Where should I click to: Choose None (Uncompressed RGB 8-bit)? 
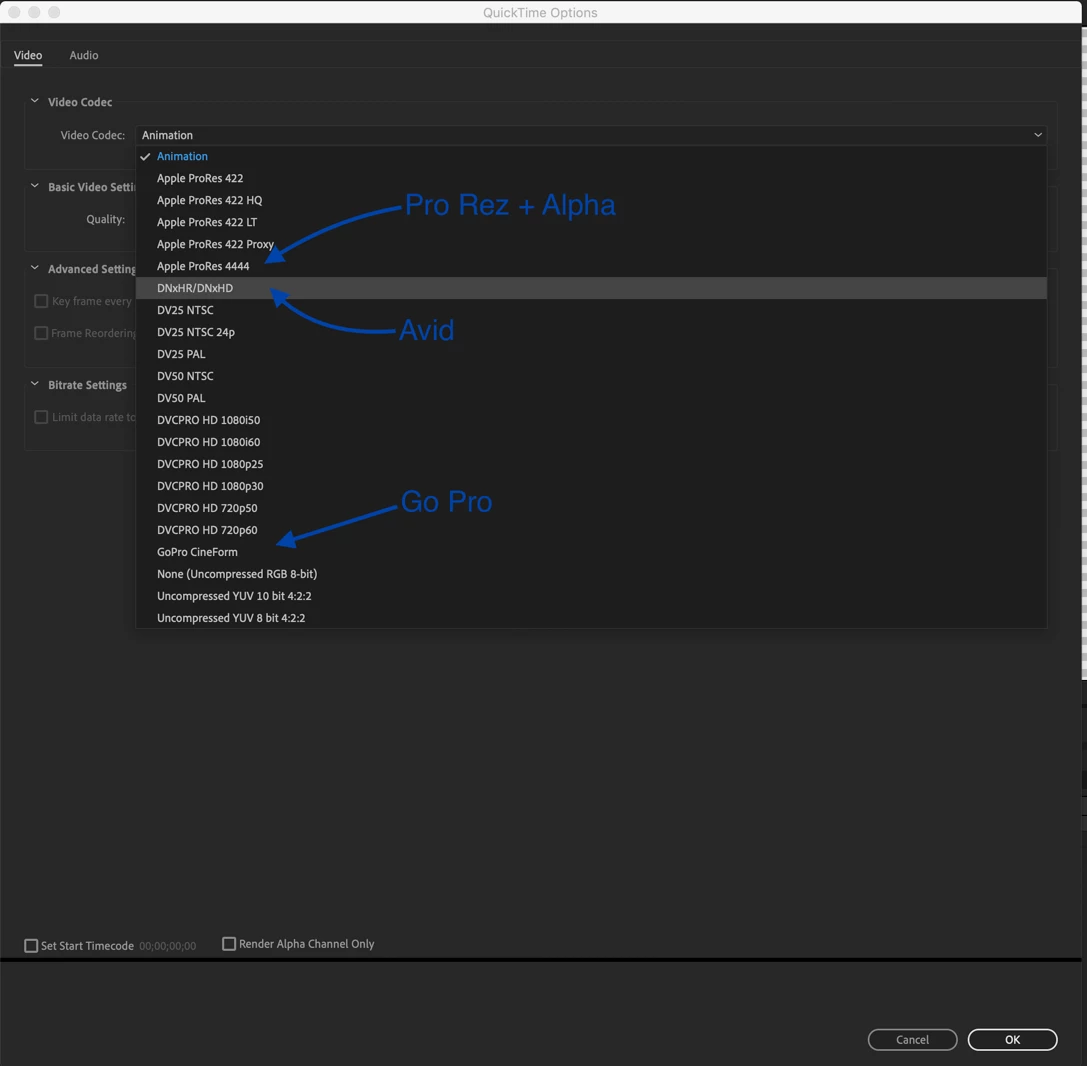pyautogui.click(x=591, y=575)
